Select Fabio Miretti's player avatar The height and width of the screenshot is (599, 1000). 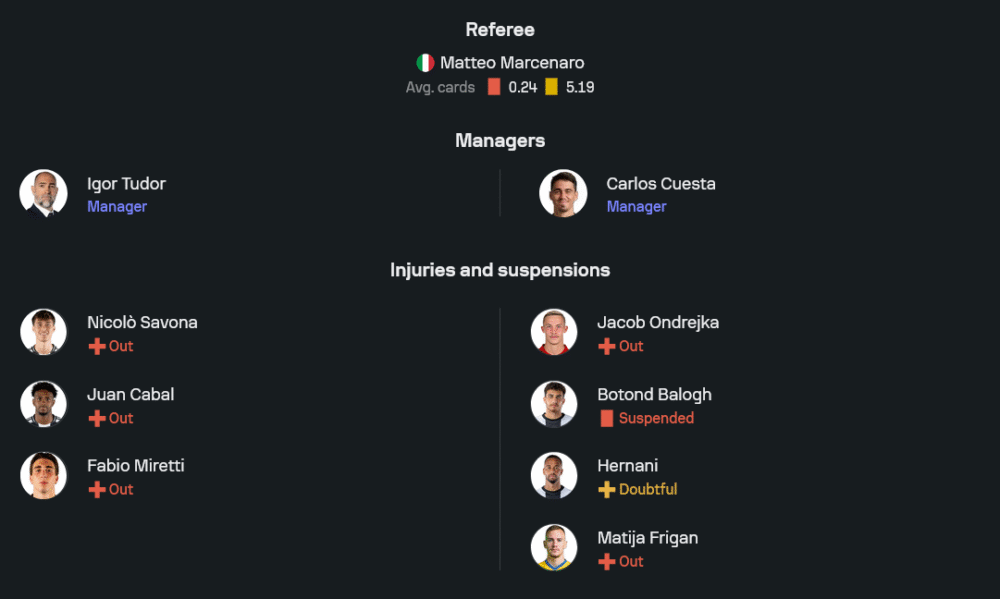coord(43,476)
